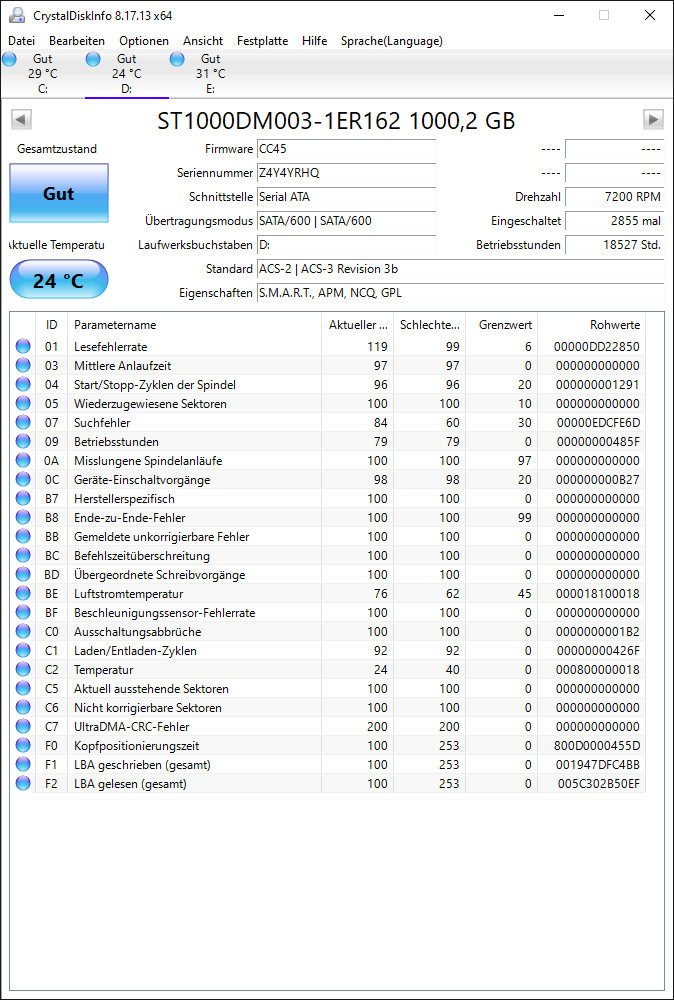Click the Drehzahl value 7200 RPM
This screenshot has height=1000, width=674.
pos(615,197)
